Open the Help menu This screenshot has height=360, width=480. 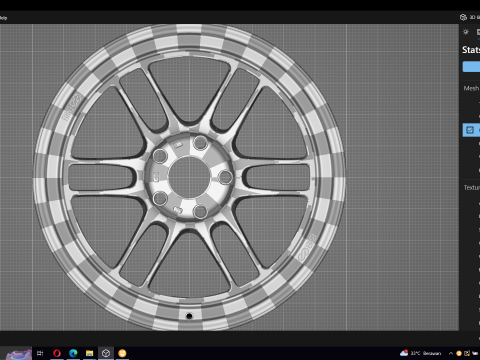3,18
